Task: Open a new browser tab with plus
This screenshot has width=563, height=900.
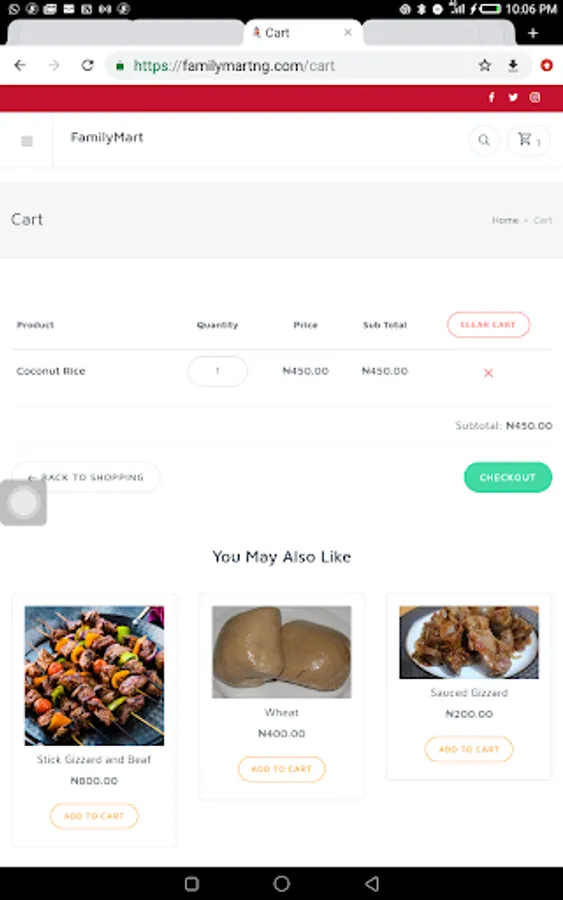Action: coord(533,33)
